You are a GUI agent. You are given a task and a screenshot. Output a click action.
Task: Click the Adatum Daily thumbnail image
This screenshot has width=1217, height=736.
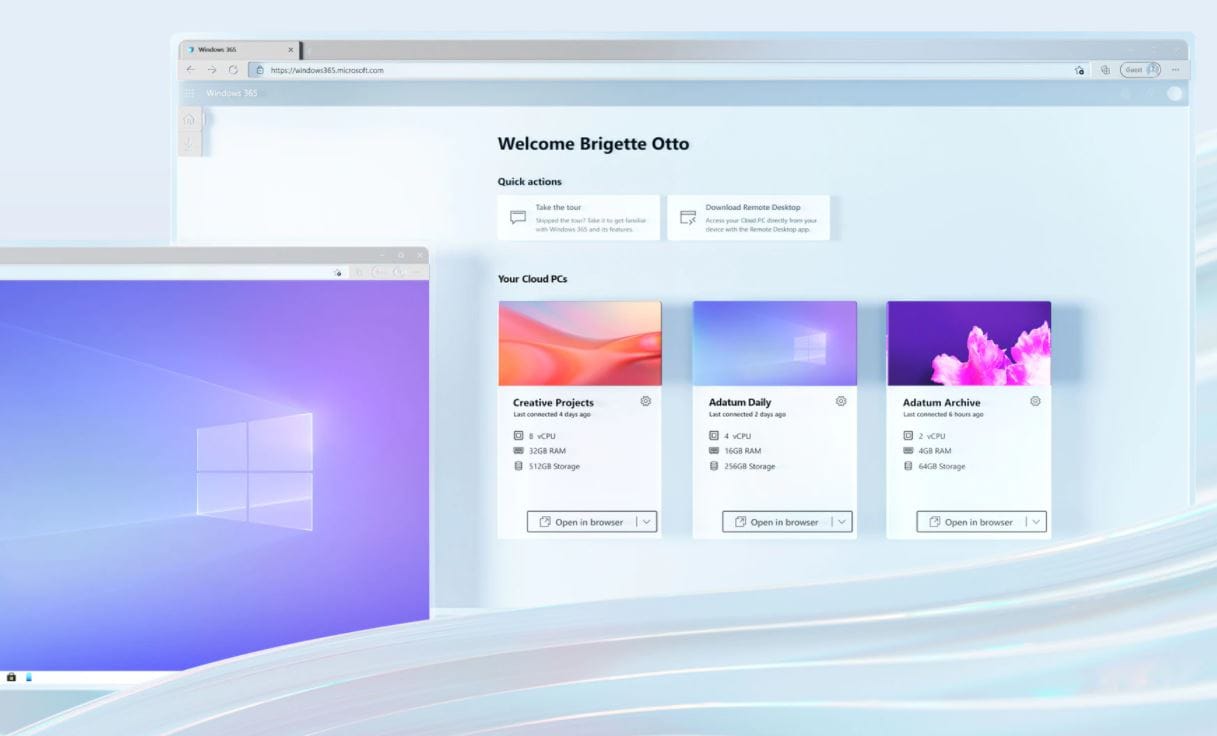(x=775, y=344)
